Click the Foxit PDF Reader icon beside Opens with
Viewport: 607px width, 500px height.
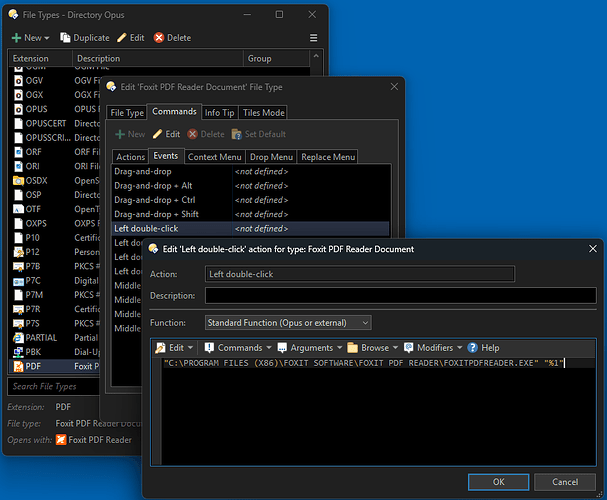61,440
